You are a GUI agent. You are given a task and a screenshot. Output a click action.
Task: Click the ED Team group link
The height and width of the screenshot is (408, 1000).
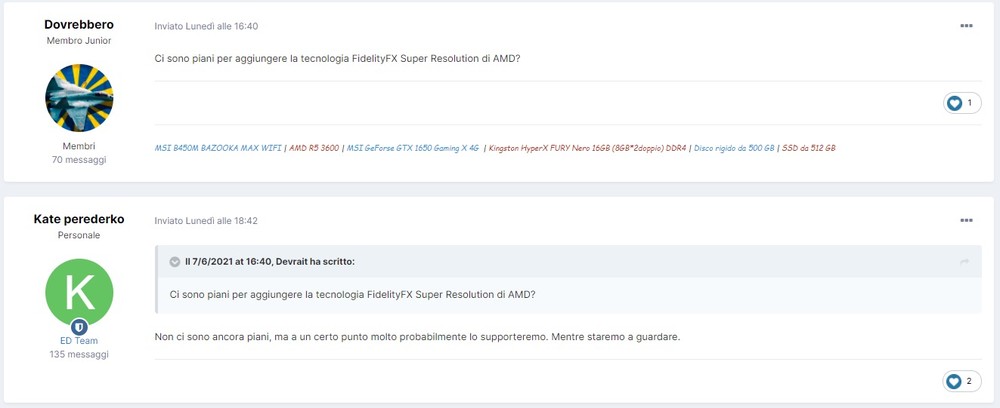[x=79, y=341]
